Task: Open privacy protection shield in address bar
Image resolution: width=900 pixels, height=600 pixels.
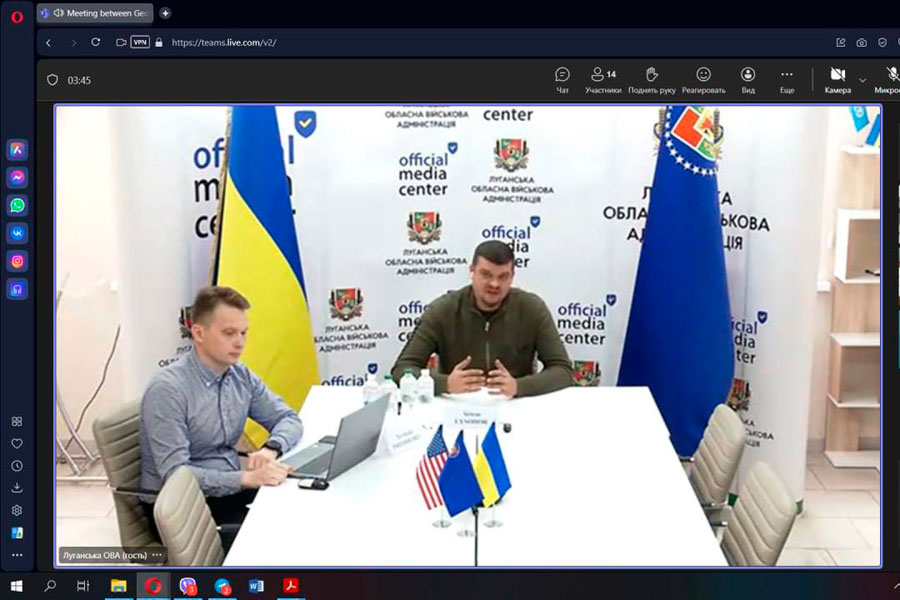Action: (x=882, y=42)
